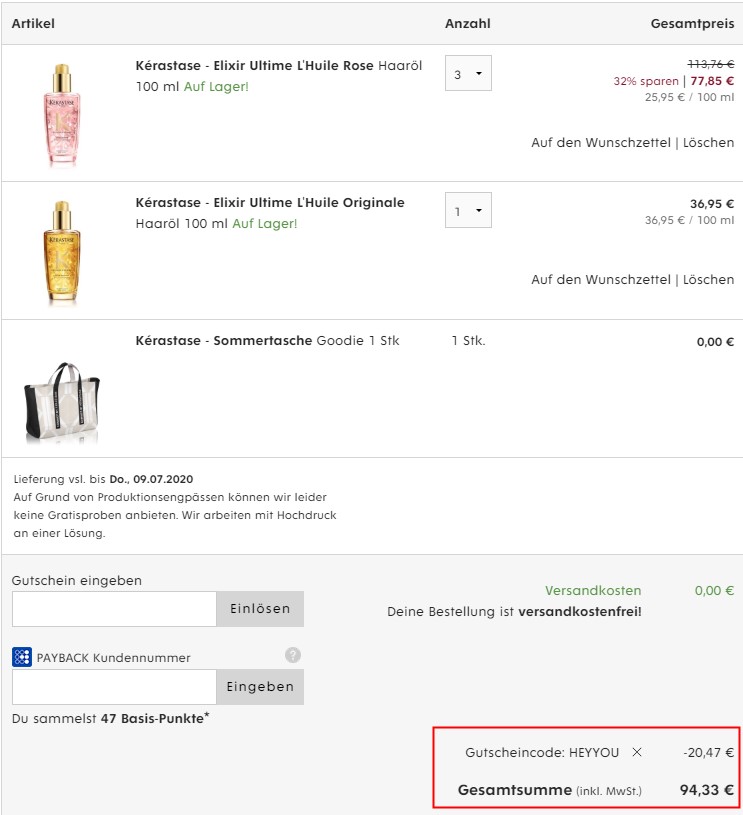
Task: Open the Sommertasche bag thumbnail
Action: pos(62,403)
